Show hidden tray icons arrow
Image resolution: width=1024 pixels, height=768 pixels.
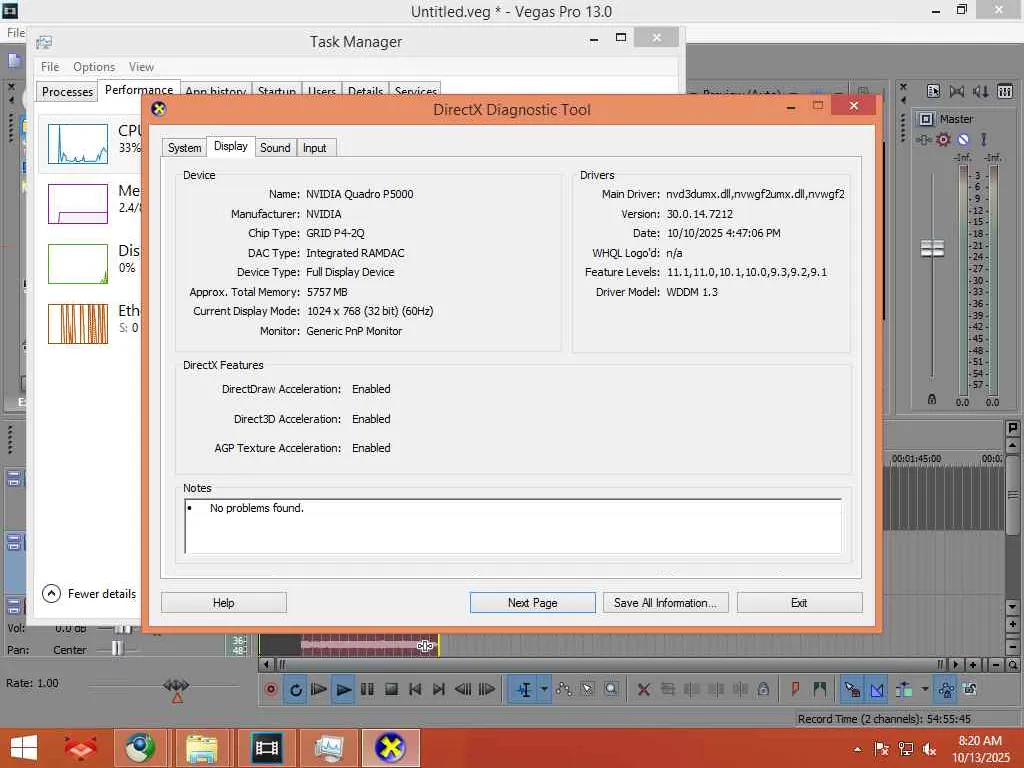[857, 749]
